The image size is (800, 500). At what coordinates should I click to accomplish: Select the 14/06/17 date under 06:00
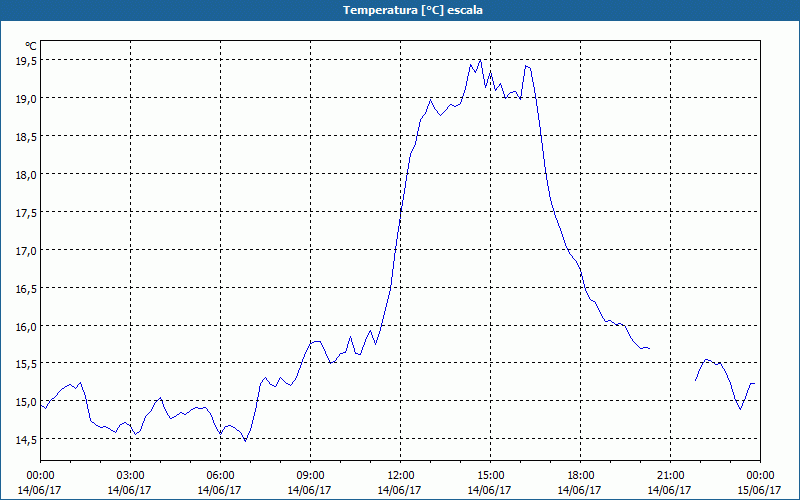pos(220,490)
